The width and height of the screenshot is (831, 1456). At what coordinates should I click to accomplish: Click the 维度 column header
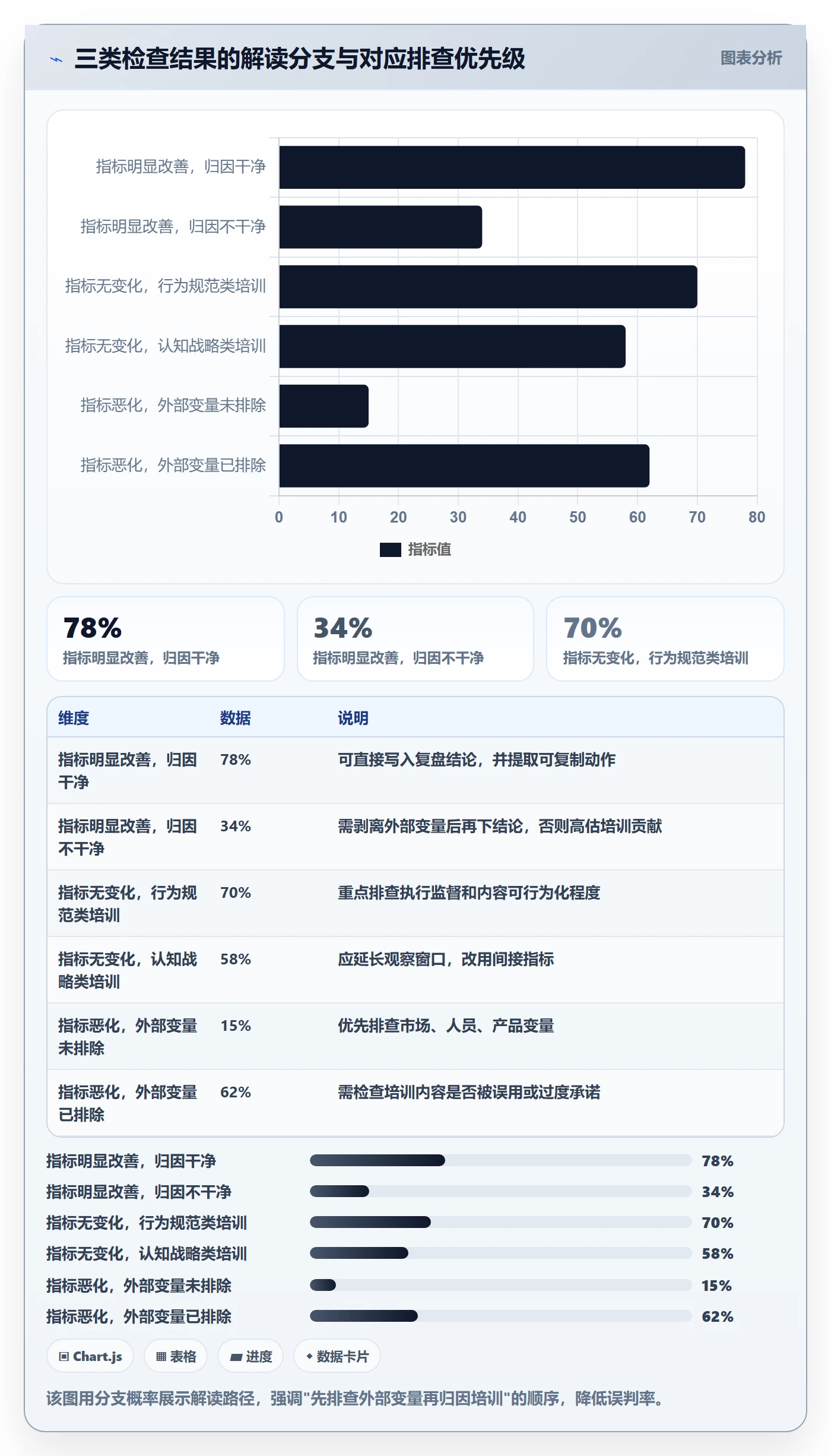74,718
